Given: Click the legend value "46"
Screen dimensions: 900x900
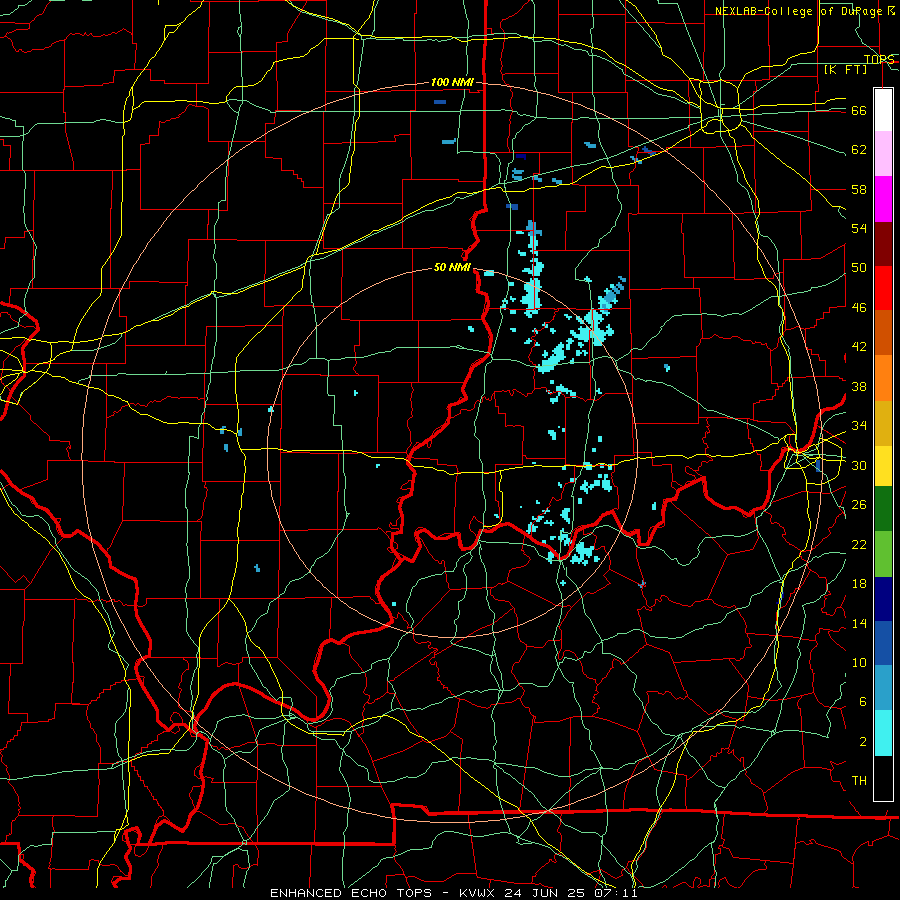Looking at the screenshot, I should 859,308.
